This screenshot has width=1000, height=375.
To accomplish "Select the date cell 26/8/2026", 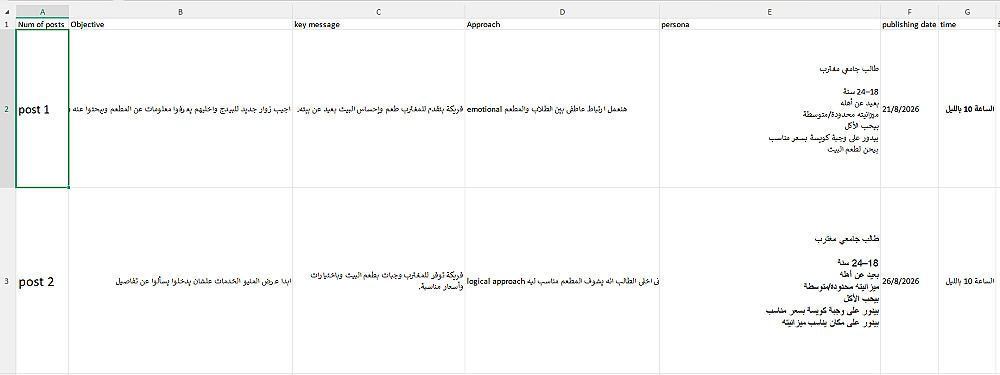I will (910, 281).
